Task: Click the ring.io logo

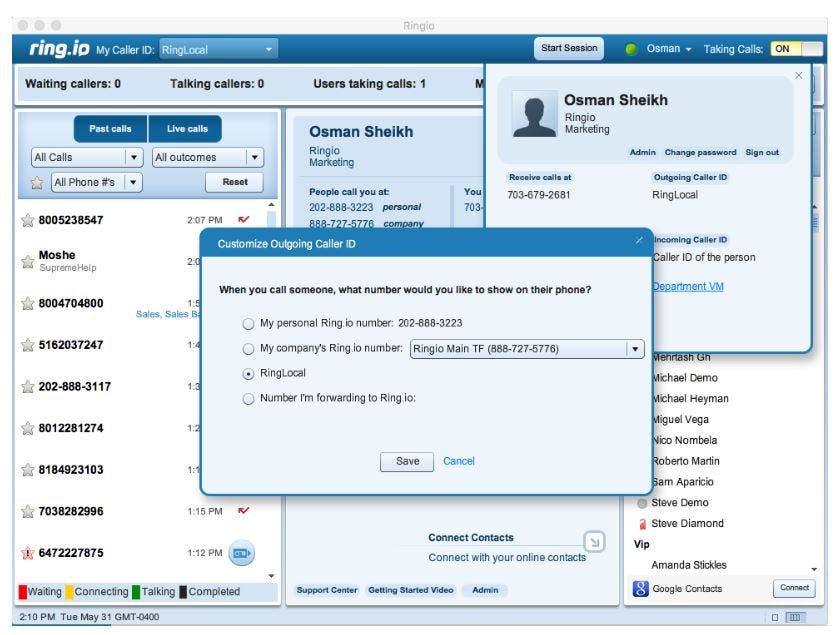Action: (59, 48)
